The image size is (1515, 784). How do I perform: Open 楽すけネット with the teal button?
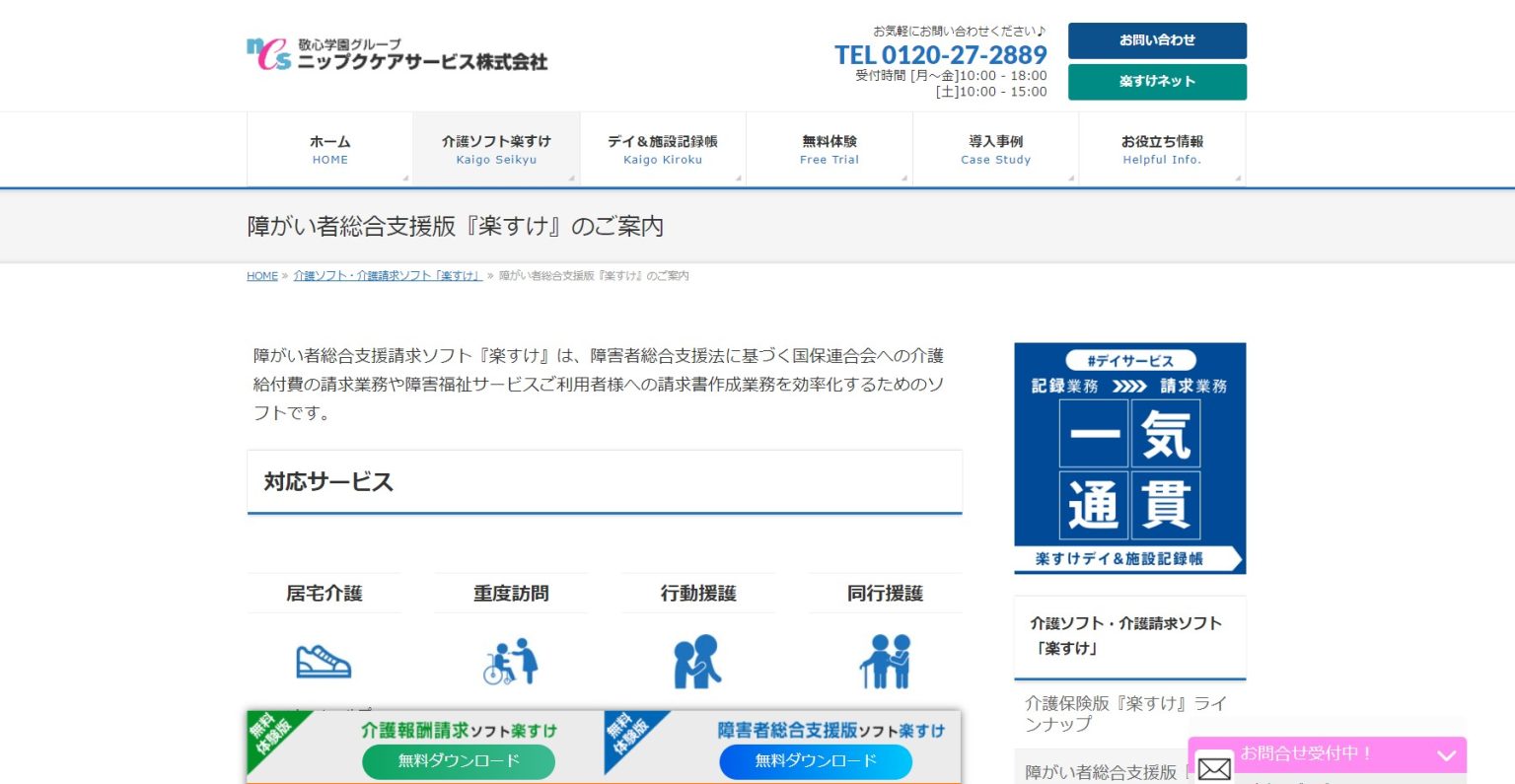pos(1156,82)
